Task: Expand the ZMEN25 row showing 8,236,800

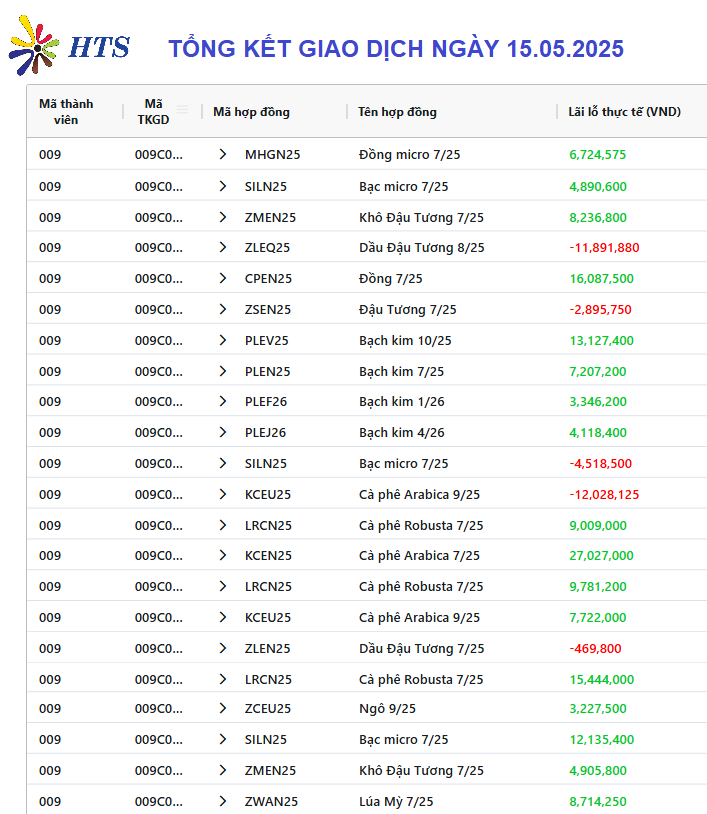Action: pyautogui.click(x=223, y=218)
